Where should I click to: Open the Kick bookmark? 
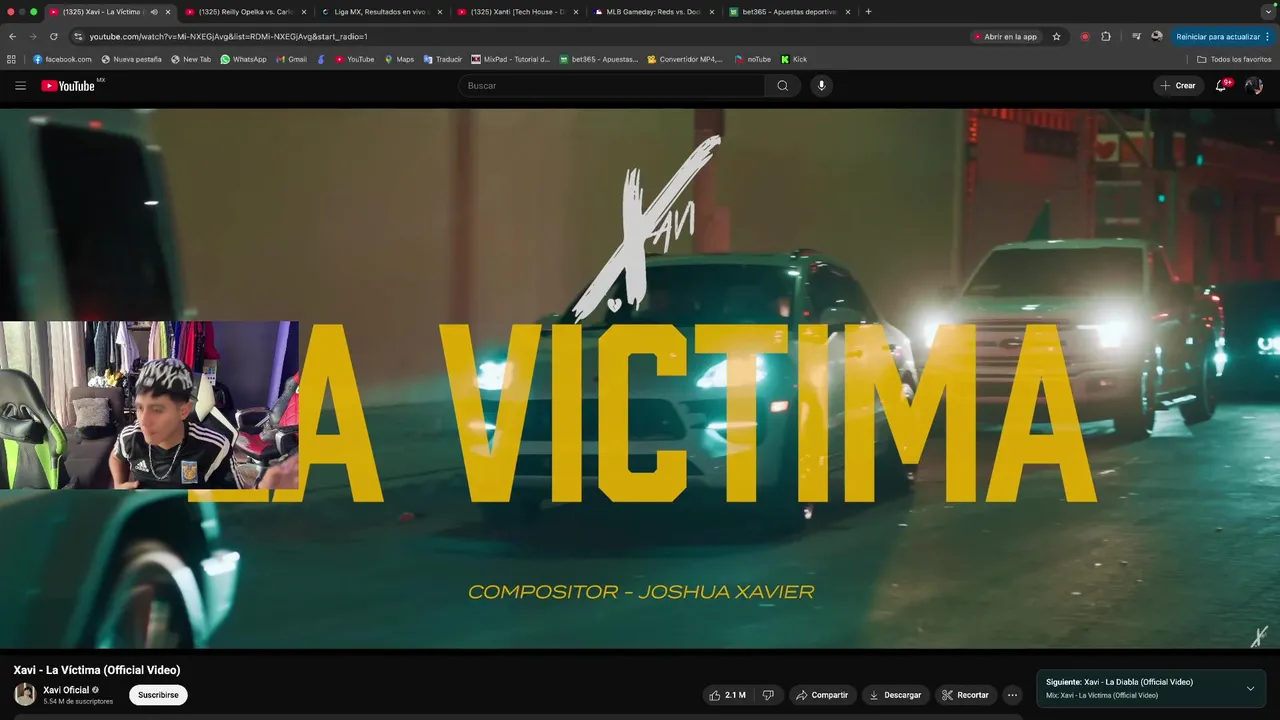click(x=794, y=59)
